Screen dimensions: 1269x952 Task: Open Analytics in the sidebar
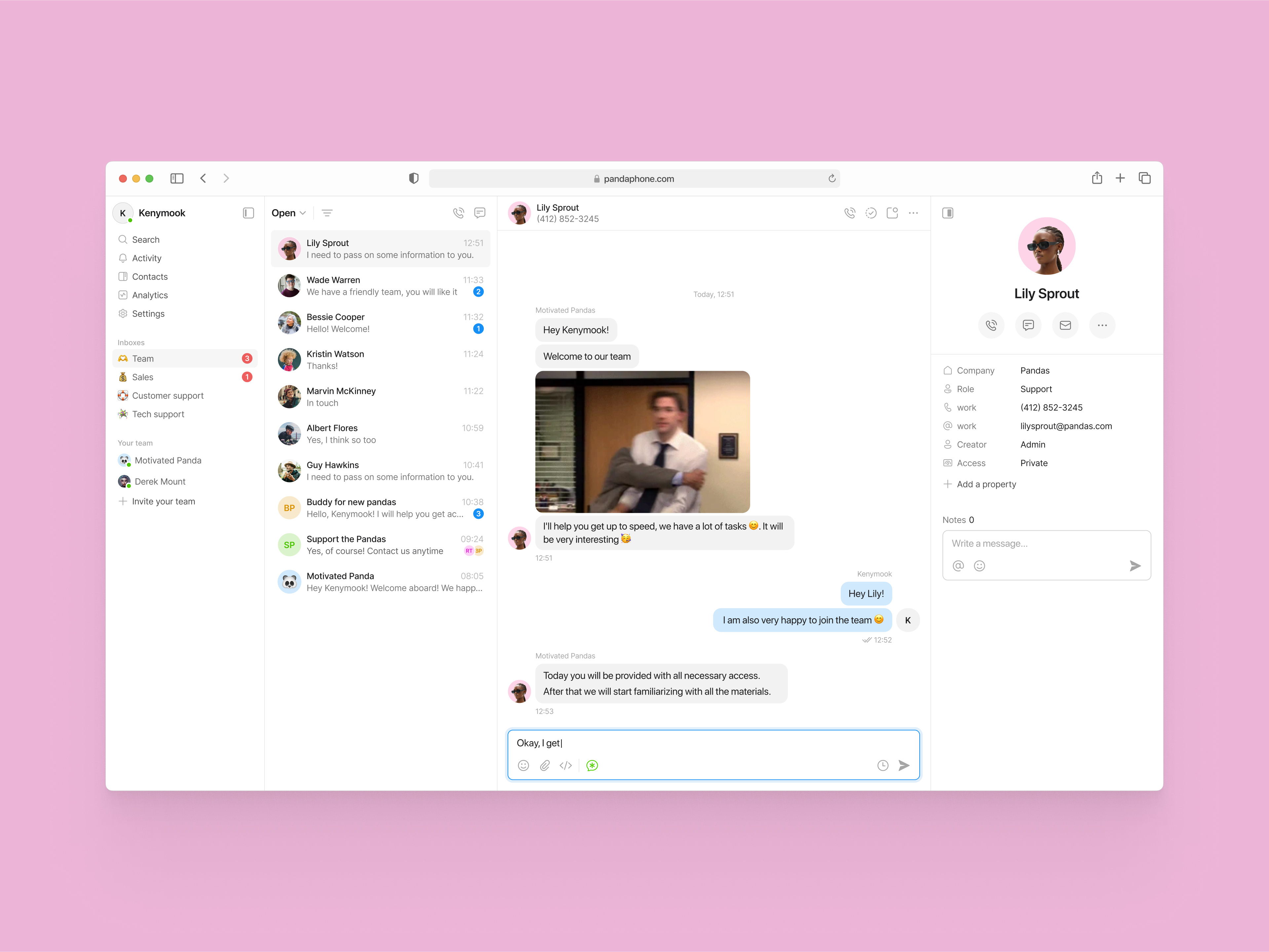tap(150, 295)
